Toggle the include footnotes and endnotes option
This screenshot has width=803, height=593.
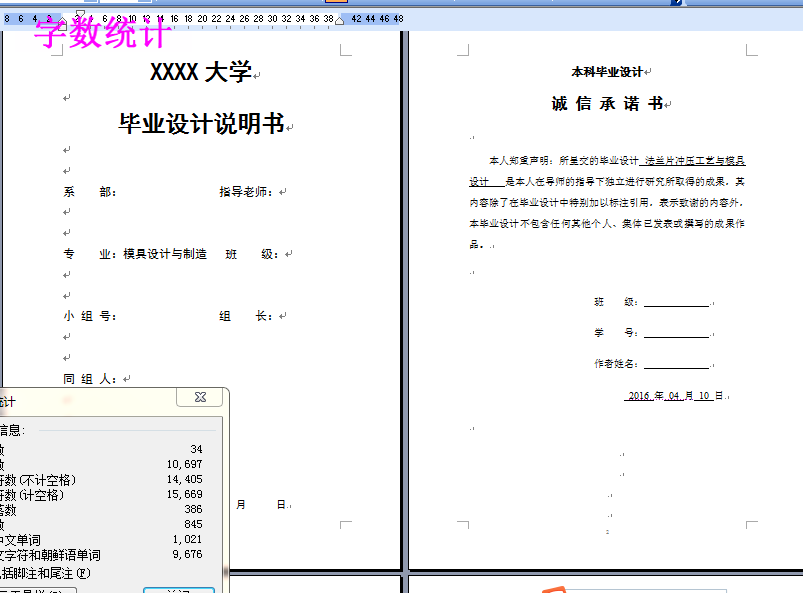[45, 573]
